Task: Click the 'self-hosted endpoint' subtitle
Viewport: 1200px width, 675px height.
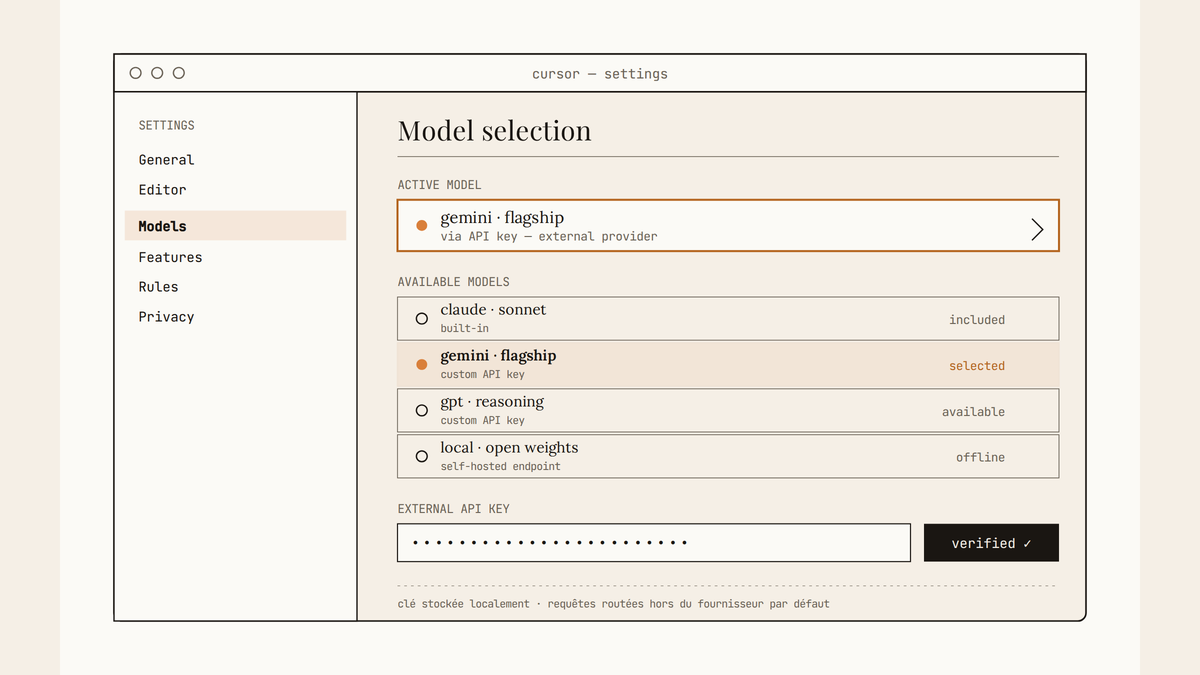Action: click(500, 466)
